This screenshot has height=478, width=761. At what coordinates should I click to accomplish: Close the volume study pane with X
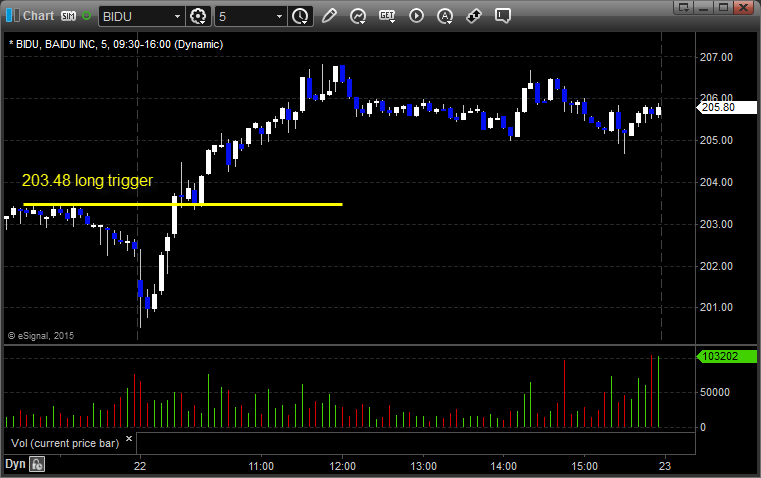(x=129, y=439)
